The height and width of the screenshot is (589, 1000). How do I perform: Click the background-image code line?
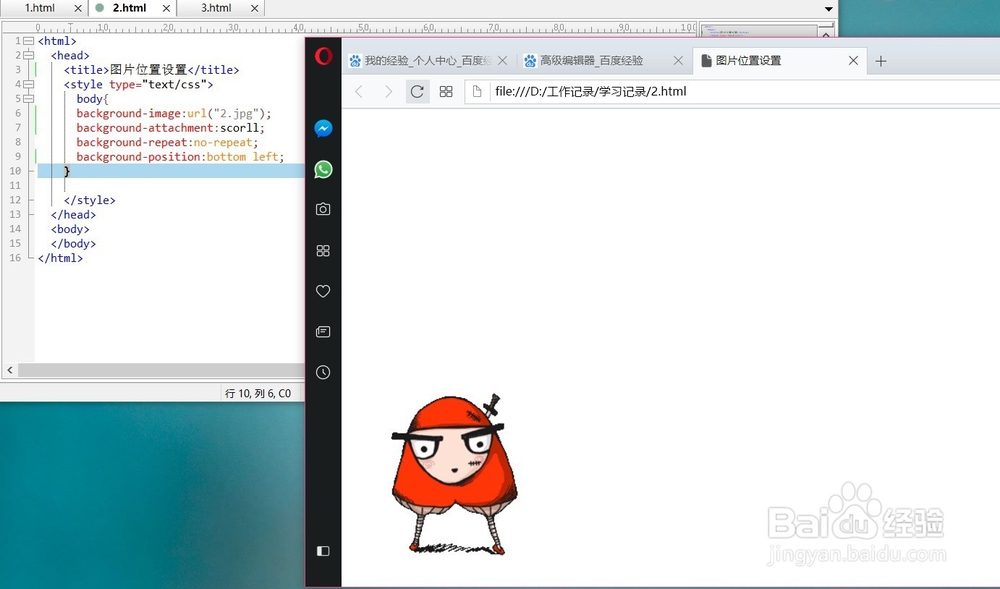[173, 113]
